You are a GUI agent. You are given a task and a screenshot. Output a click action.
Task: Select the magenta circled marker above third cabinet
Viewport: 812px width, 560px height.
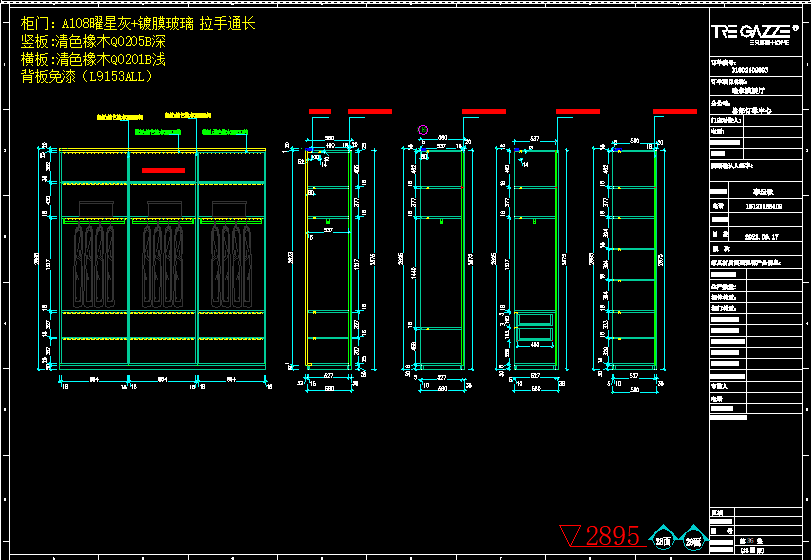tap(422, 130)
